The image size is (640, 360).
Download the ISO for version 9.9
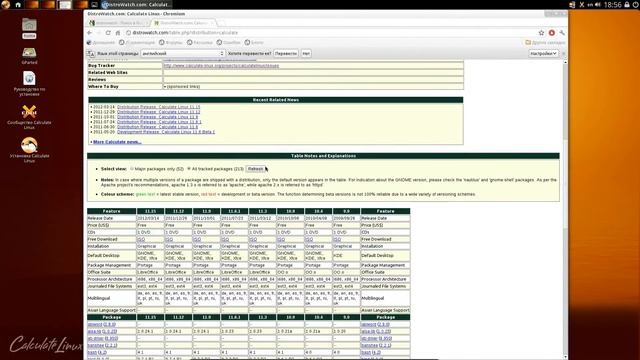(337, 240)
